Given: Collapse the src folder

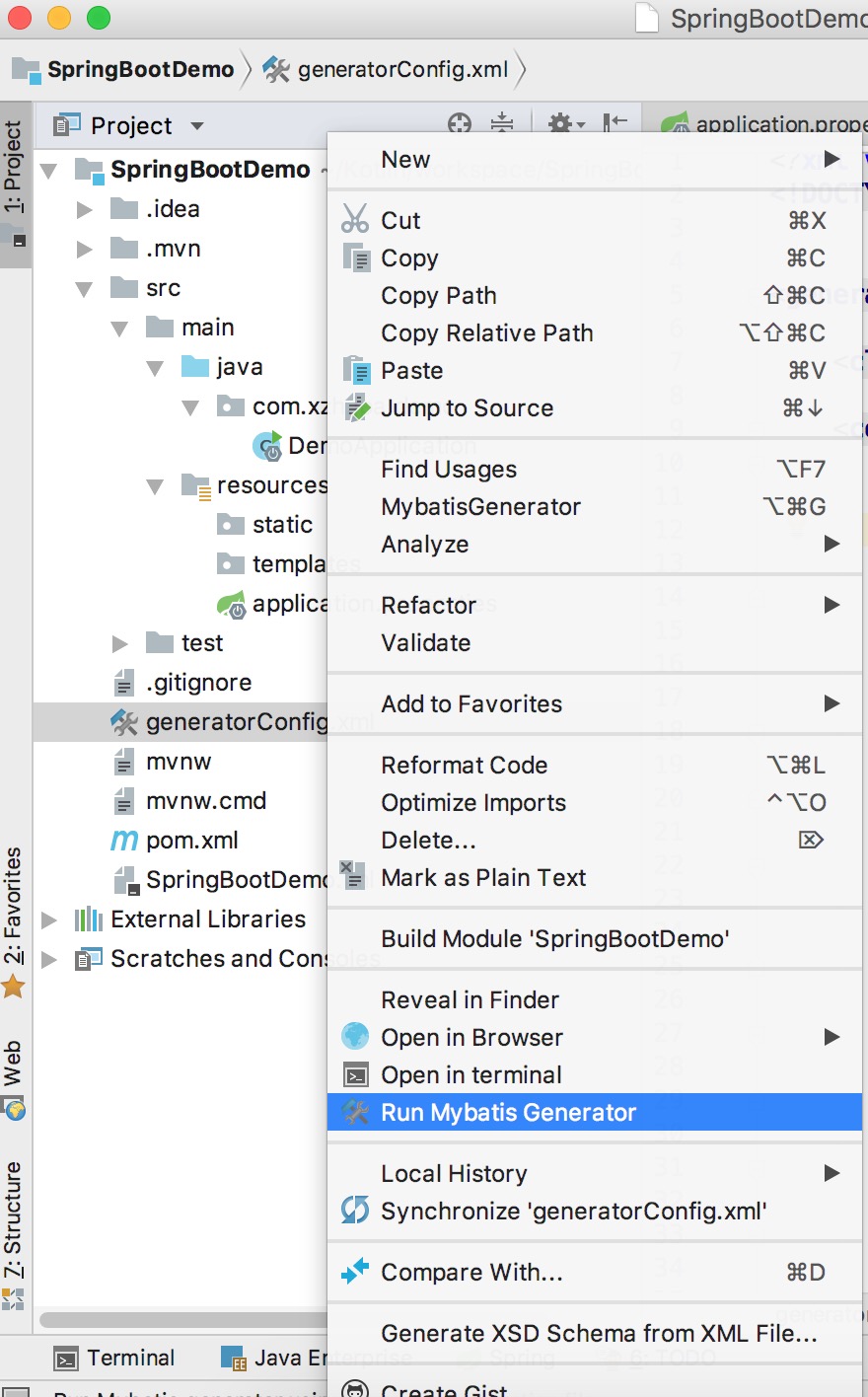Looking at the screenshot, I should [84, 289].
